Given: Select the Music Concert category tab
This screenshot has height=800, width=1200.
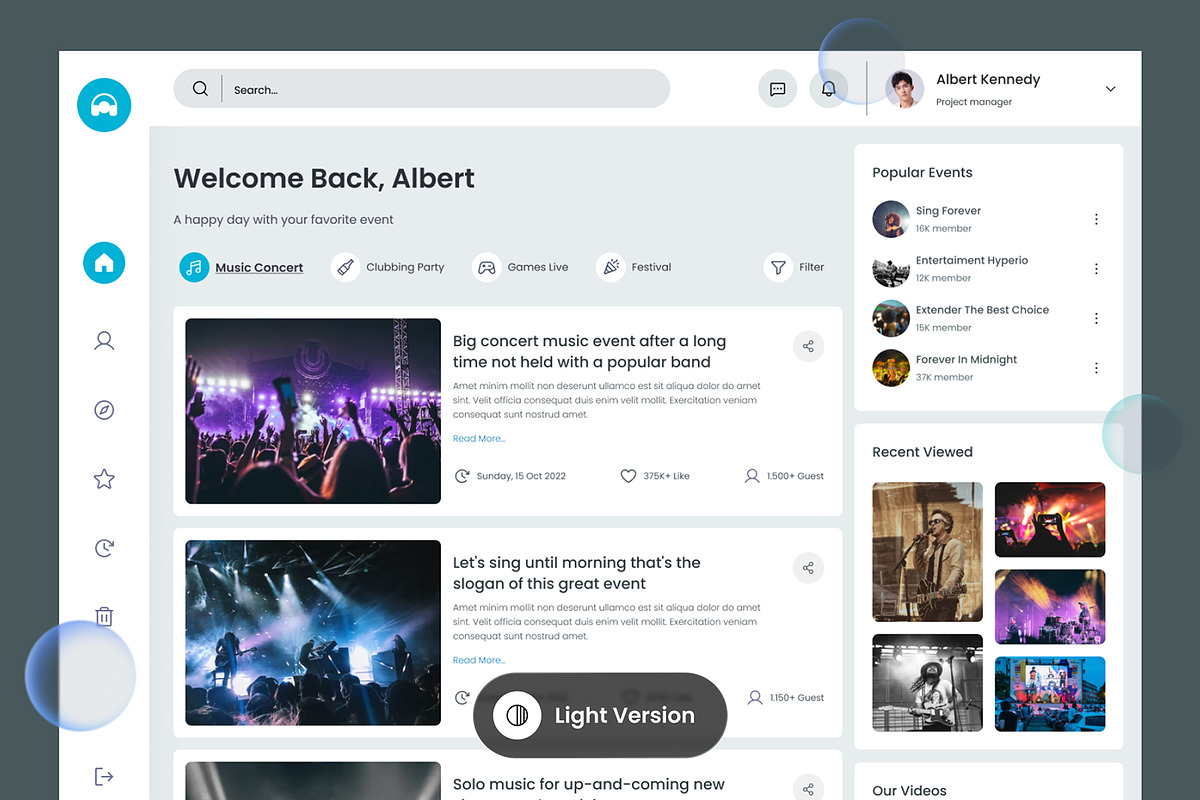Looking at the screenshot, I should 241,267.
